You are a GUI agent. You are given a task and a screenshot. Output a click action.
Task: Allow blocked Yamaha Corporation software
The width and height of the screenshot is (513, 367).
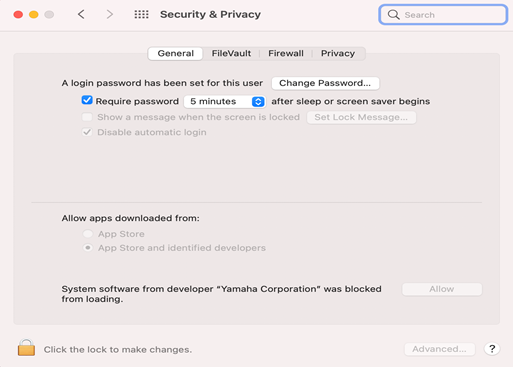click(x=442, y=289)
